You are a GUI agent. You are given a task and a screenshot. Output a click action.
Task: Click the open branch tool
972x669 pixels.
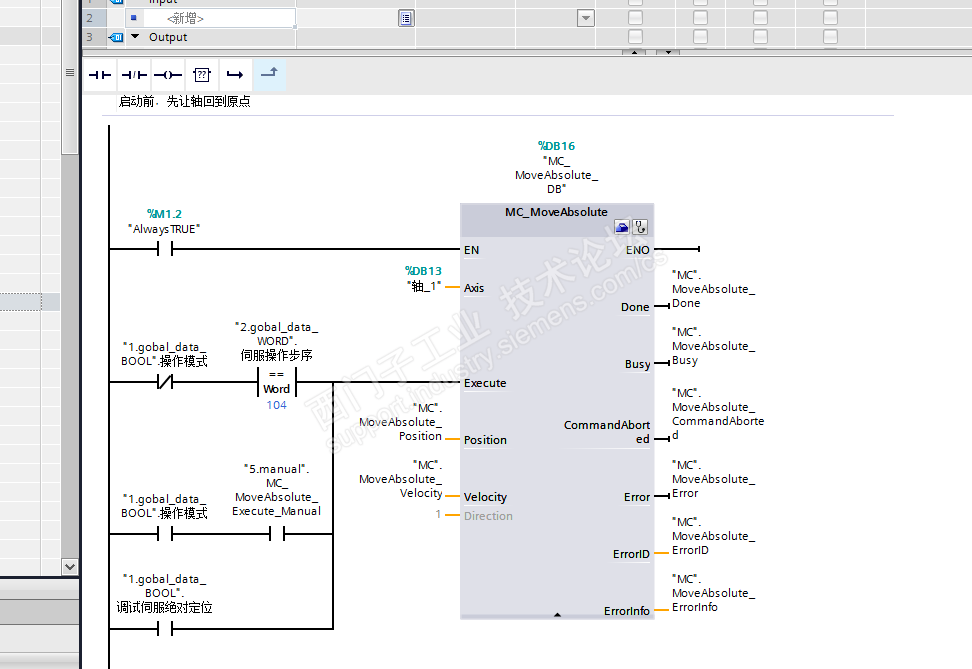(235, 75)
